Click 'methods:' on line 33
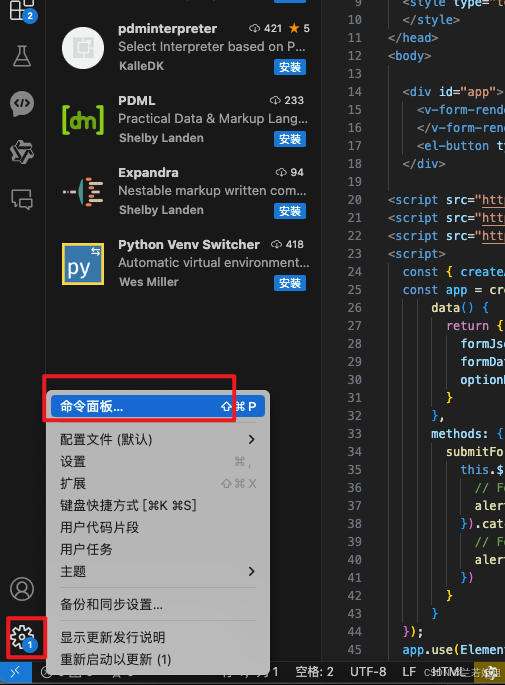 point(460,434)
